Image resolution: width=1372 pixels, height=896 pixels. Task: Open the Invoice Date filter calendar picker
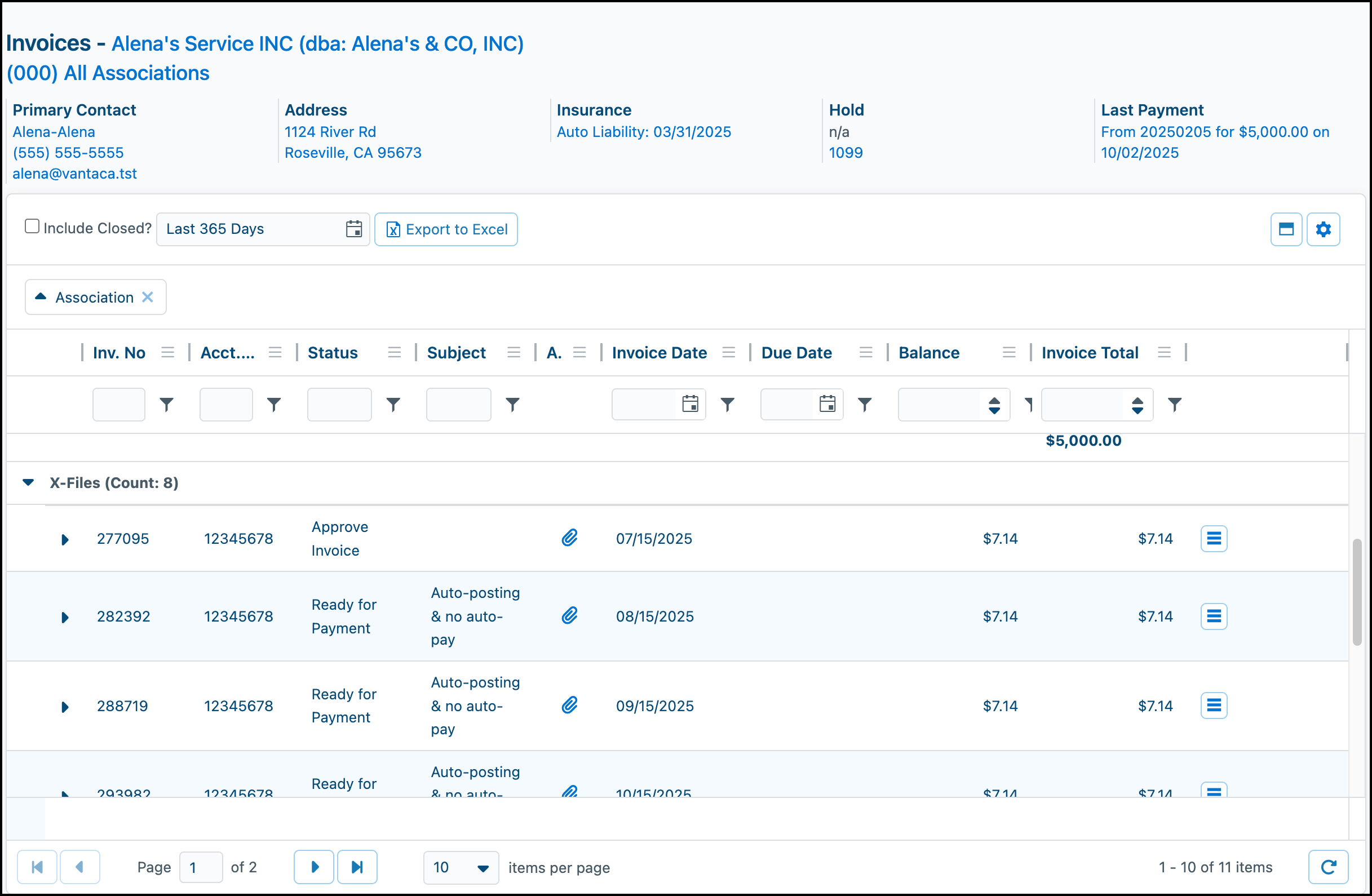click(x=690, y=404)
